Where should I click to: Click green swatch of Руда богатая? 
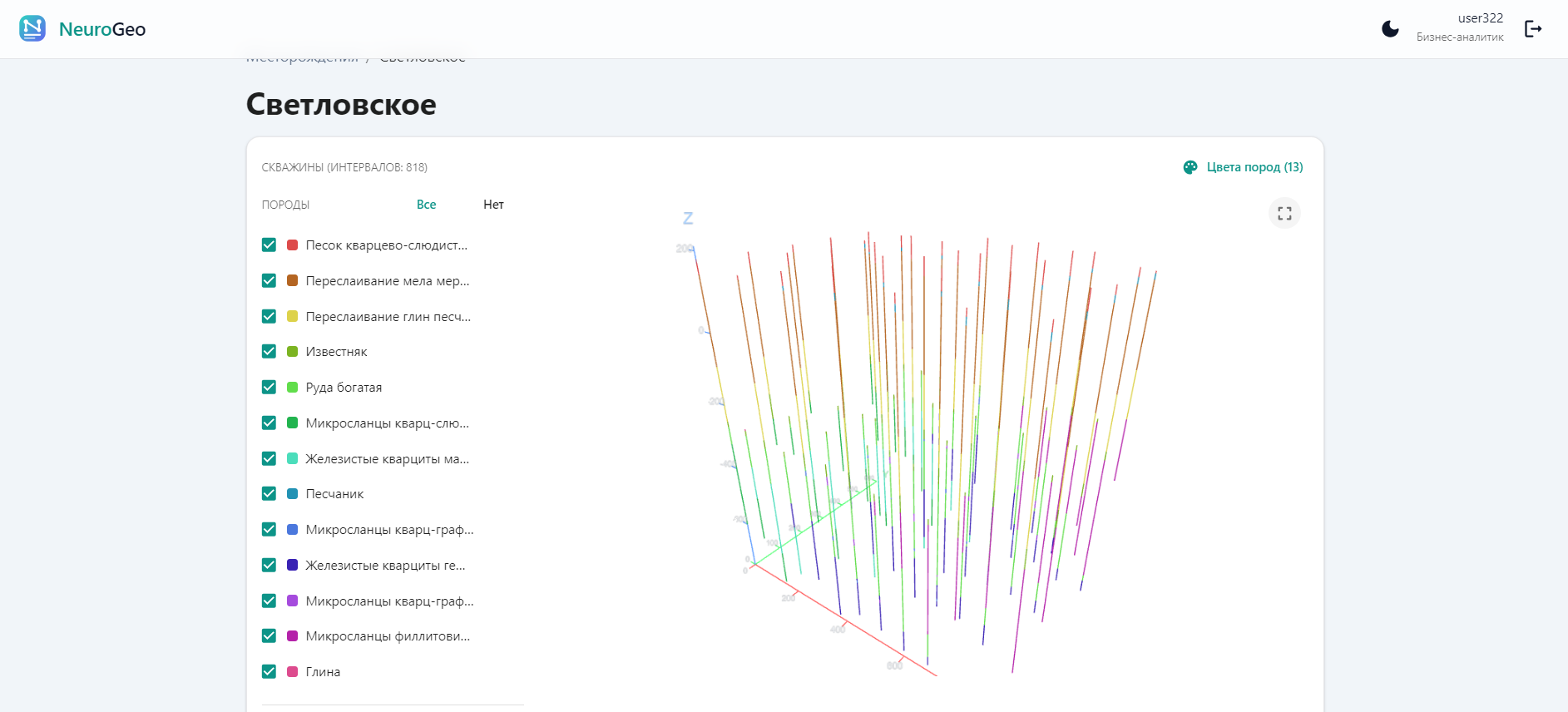tap(292, 387)
